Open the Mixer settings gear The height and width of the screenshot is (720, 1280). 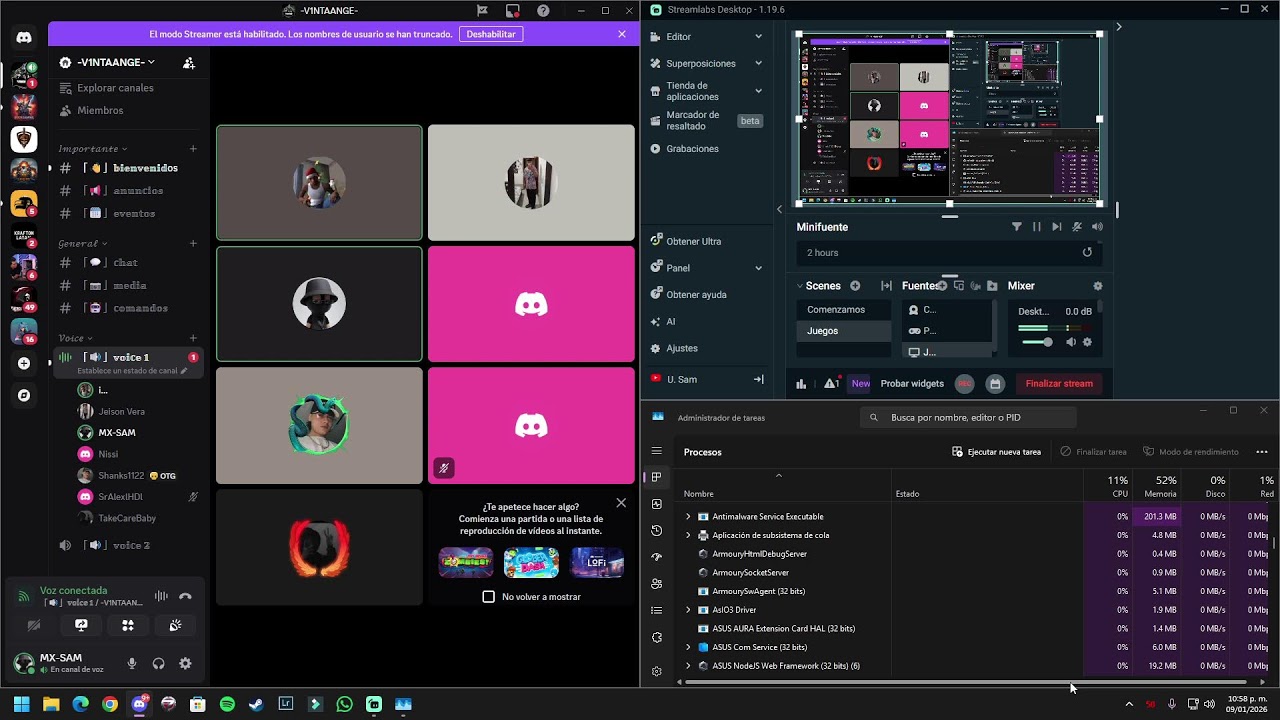coord(1098,286)
